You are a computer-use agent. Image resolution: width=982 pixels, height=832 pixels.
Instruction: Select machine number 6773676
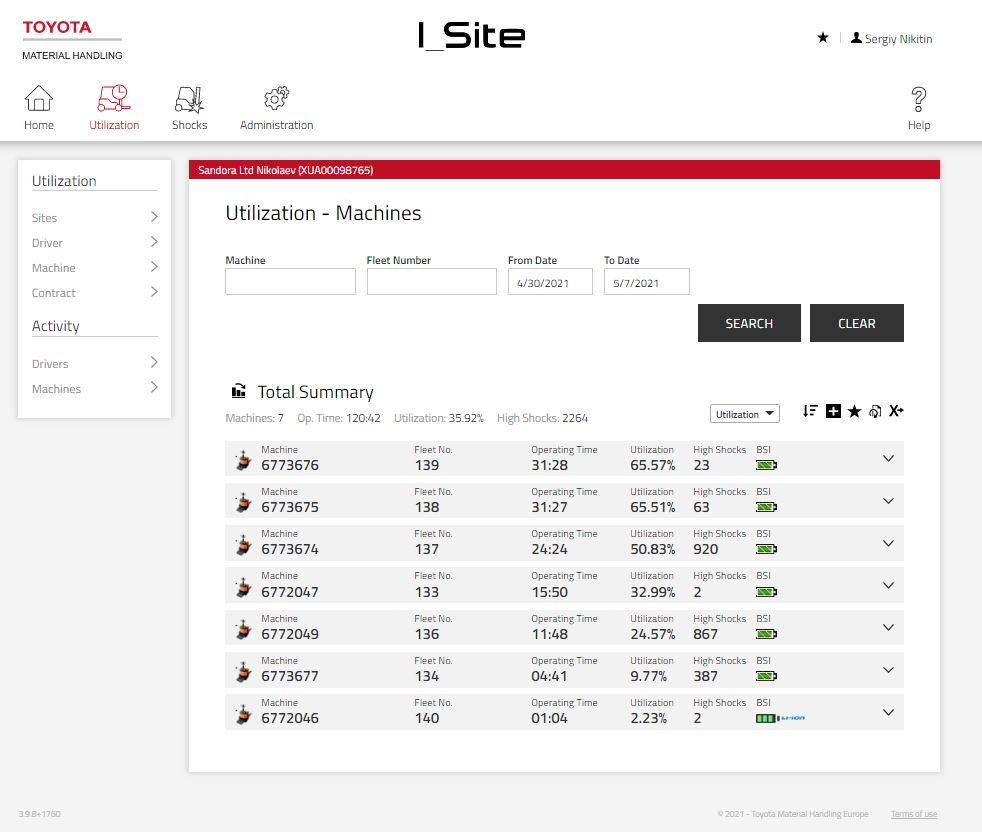pos(290,465)
